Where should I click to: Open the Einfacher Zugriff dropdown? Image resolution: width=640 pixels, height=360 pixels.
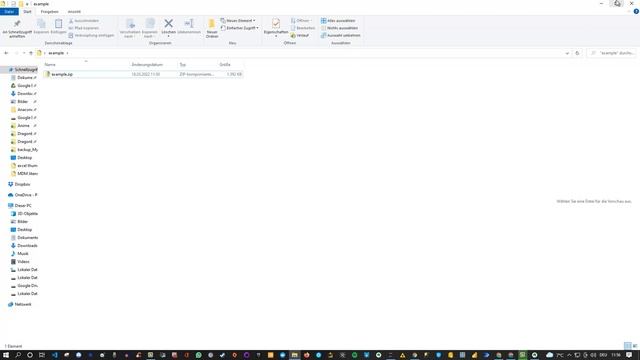click(240, 28)
